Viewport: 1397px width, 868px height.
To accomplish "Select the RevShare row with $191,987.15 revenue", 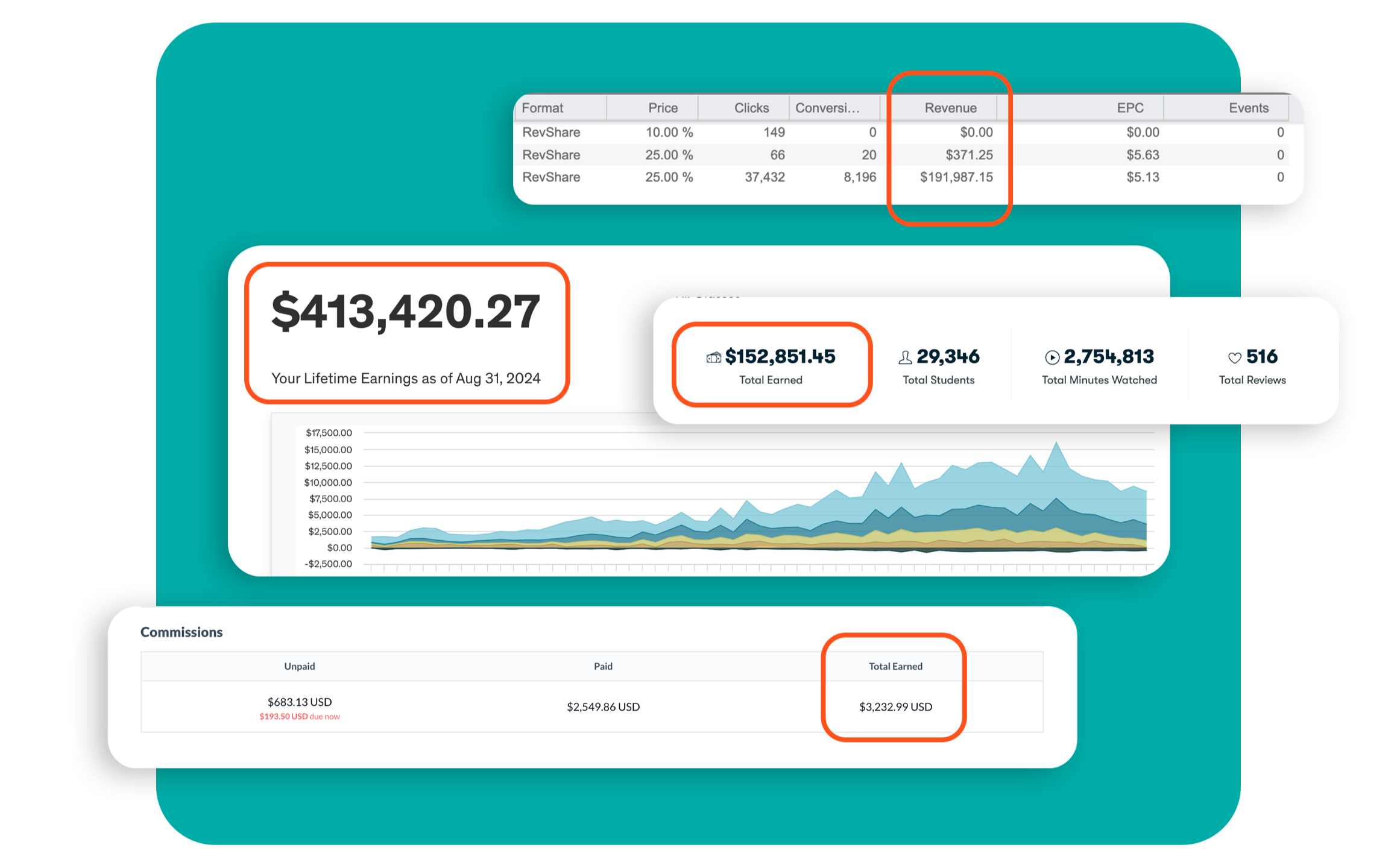I will (x=551, y=177).
